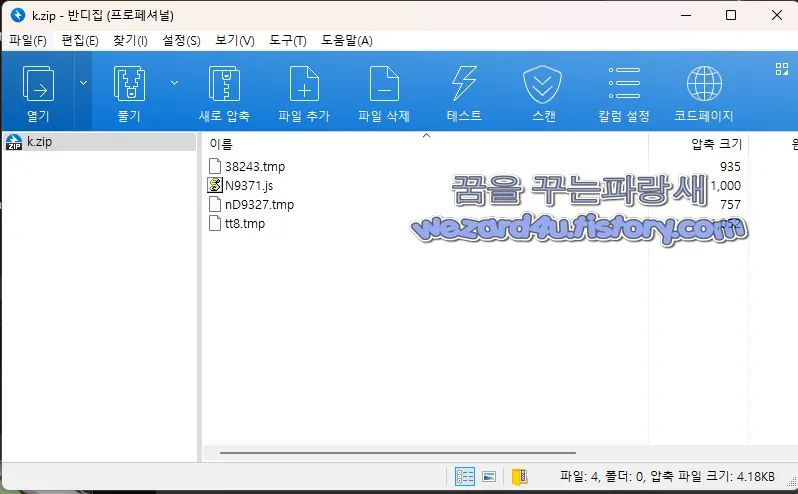Click the horizontal scrollbar of the file list
The width and height of the screenshot is (798, 494).
pyautogui.click(x=398, y=452)
